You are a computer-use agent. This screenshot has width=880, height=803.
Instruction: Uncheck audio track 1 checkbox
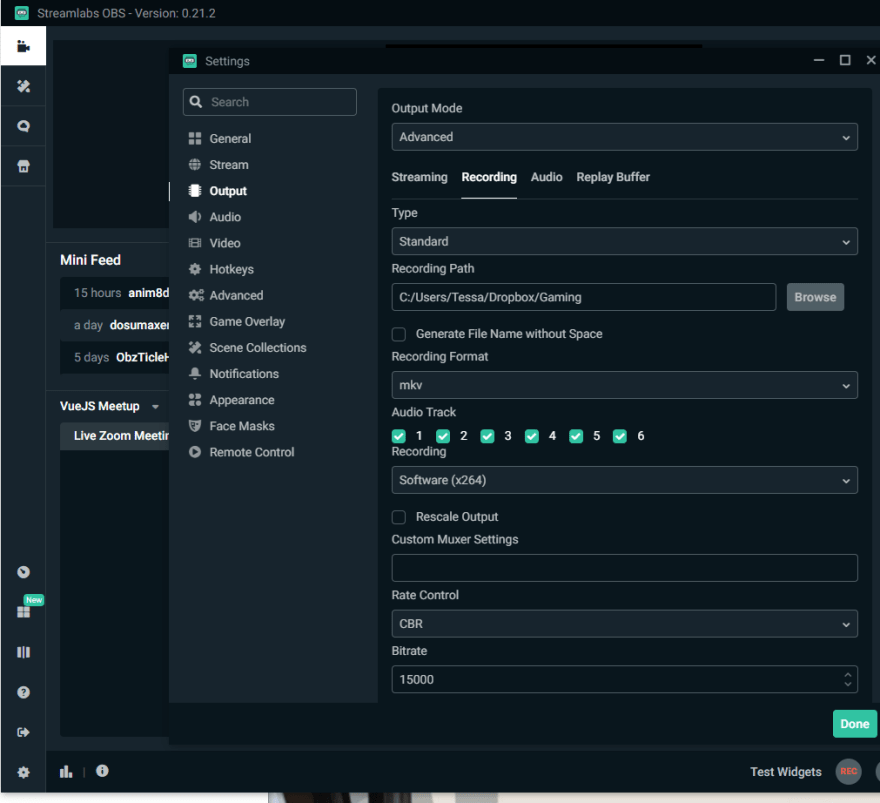click(398, 436)
